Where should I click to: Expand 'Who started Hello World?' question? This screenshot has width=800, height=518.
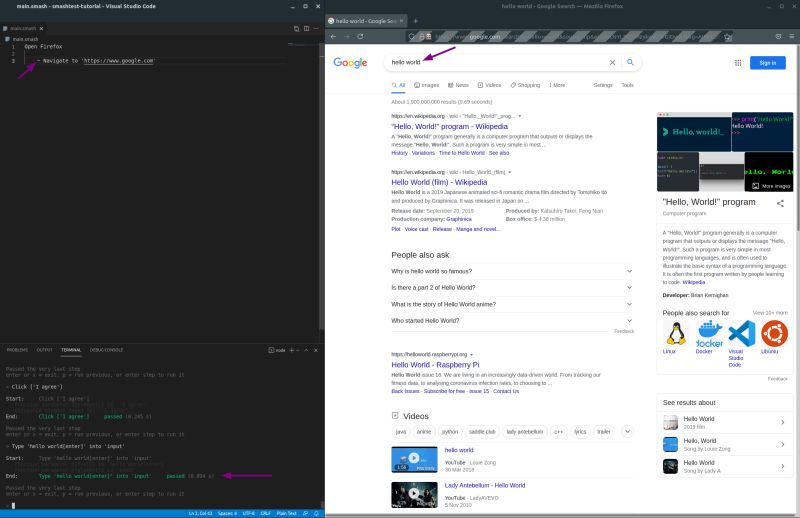(x=512, y=320)
